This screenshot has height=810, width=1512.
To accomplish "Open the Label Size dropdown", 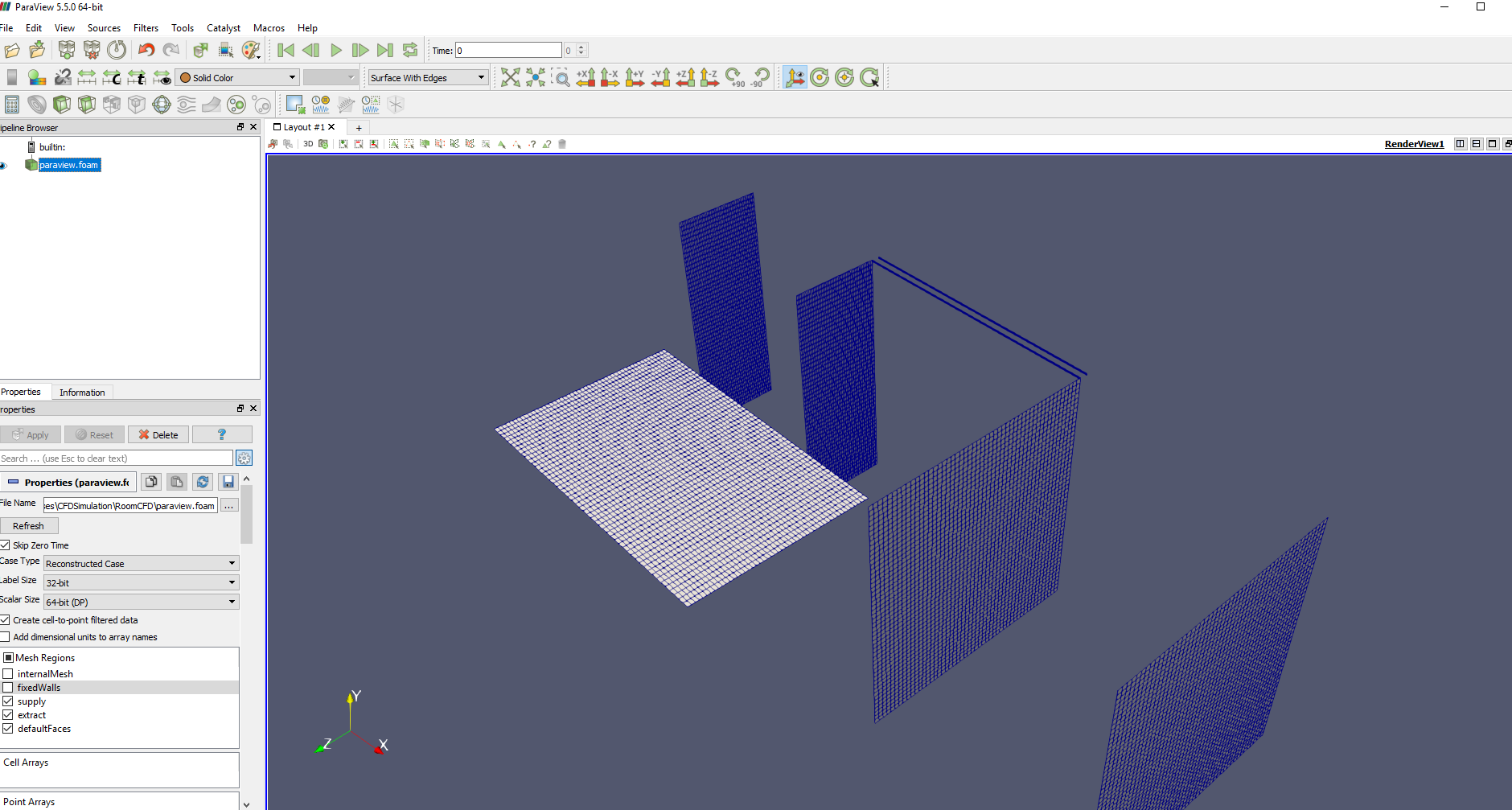I will [141, 583].
